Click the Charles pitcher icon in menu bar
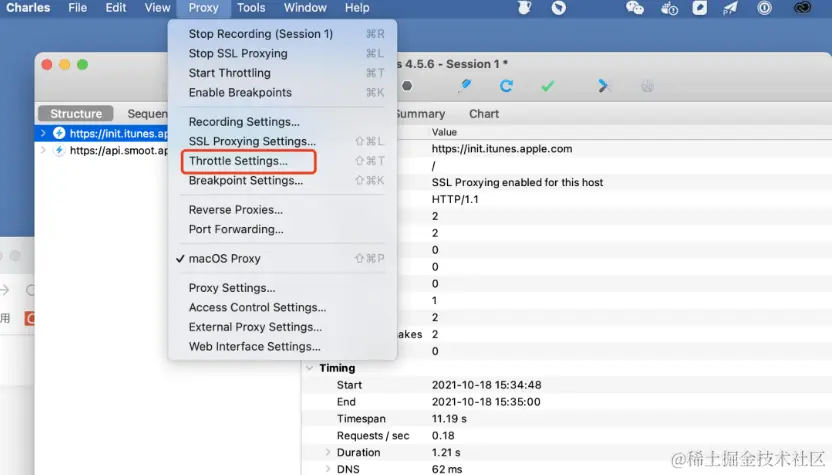This screenshot has height=475, width=832. (524, 7)
